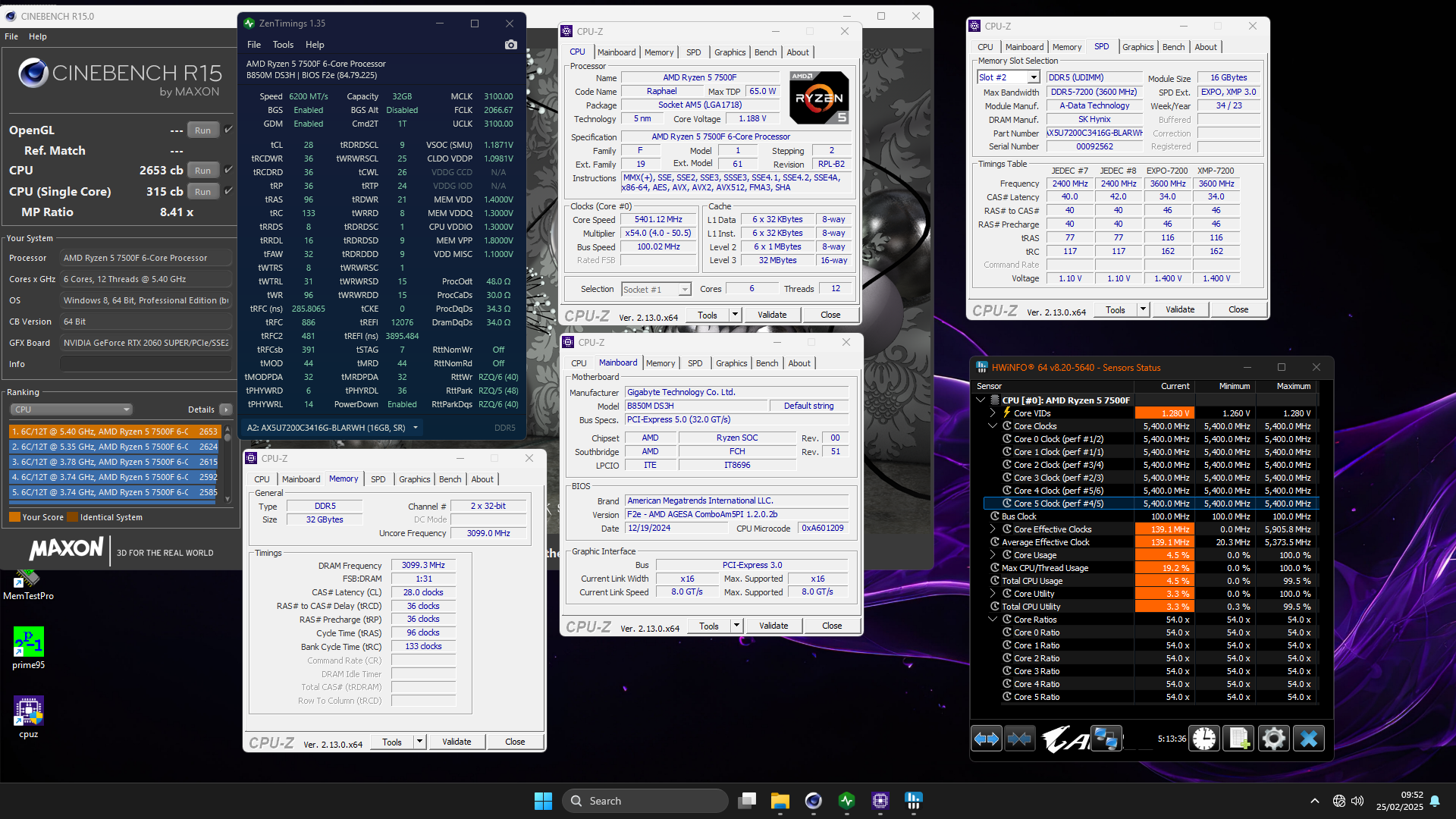Click Details button in Cinebench ranking

click(x=225, y=409)
